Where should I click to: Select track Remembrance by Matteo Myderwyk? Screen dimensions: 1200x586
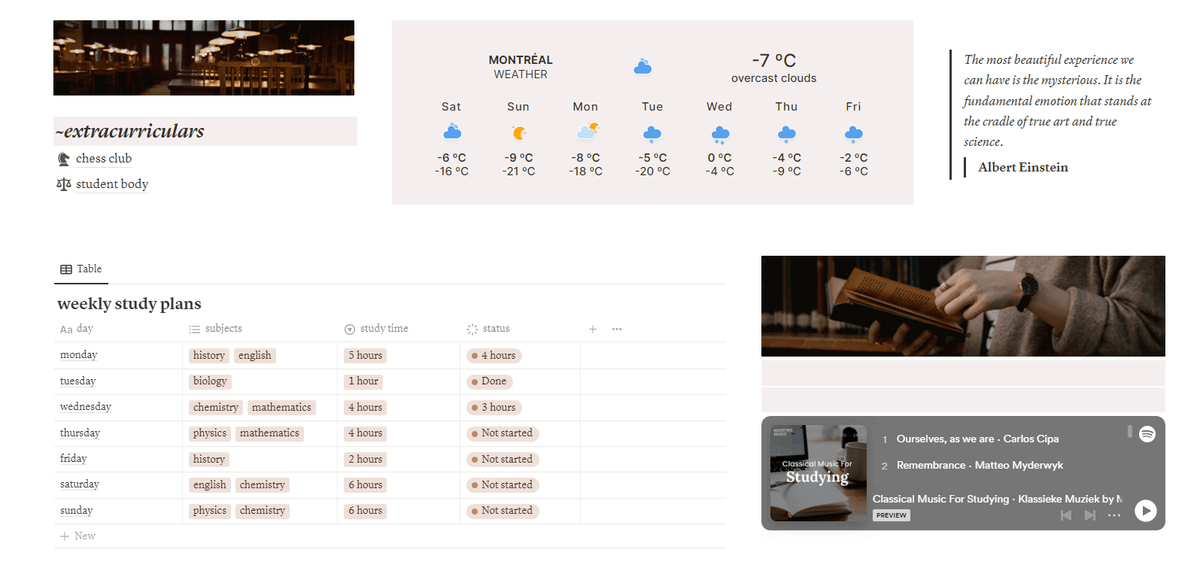[979, 465]
